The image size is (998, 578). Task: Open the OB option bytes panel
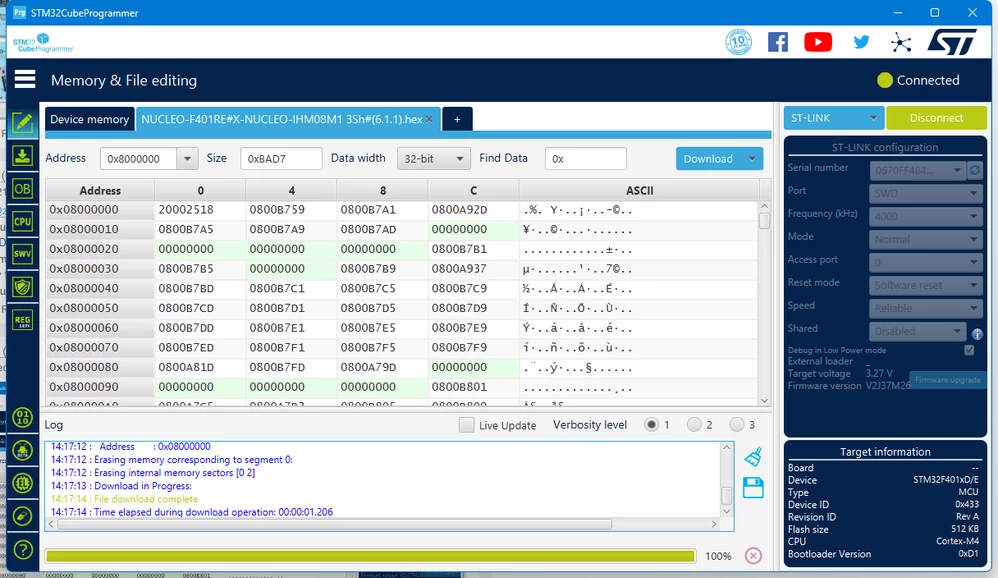pos(22,188)
